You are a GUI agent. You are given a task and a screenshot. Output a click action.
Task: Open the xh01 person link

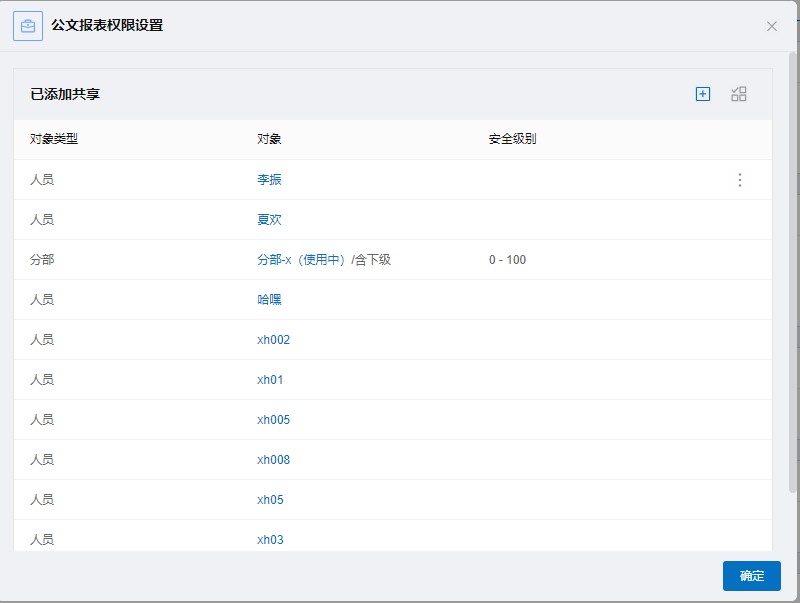(270, 380)
